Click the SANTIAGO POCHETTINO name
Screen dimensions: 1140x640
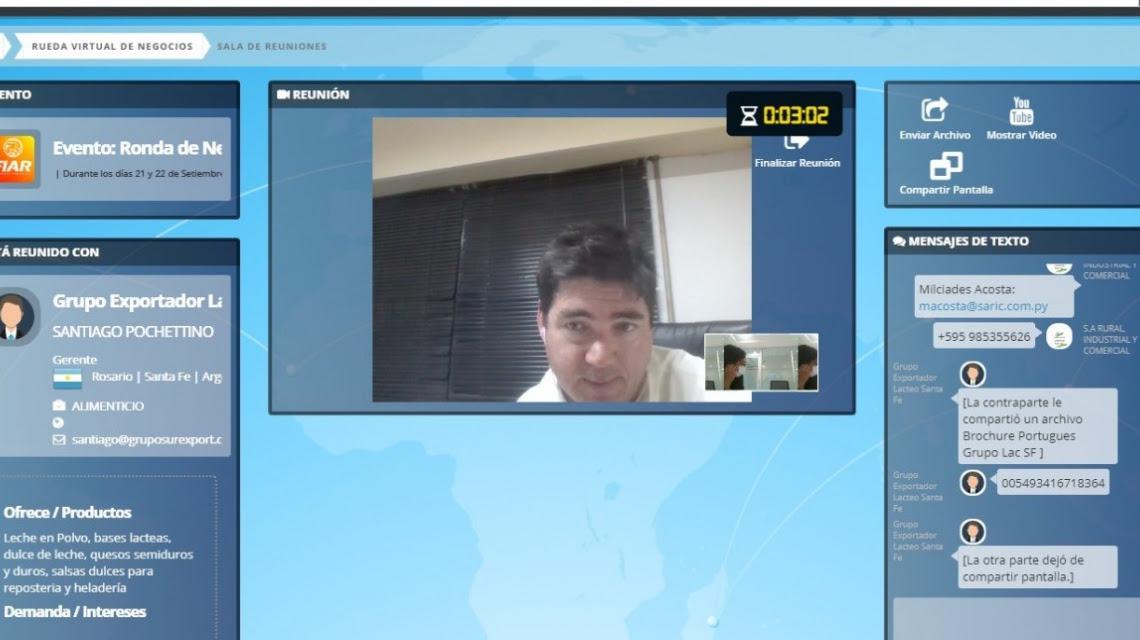[x=133, y=332]
